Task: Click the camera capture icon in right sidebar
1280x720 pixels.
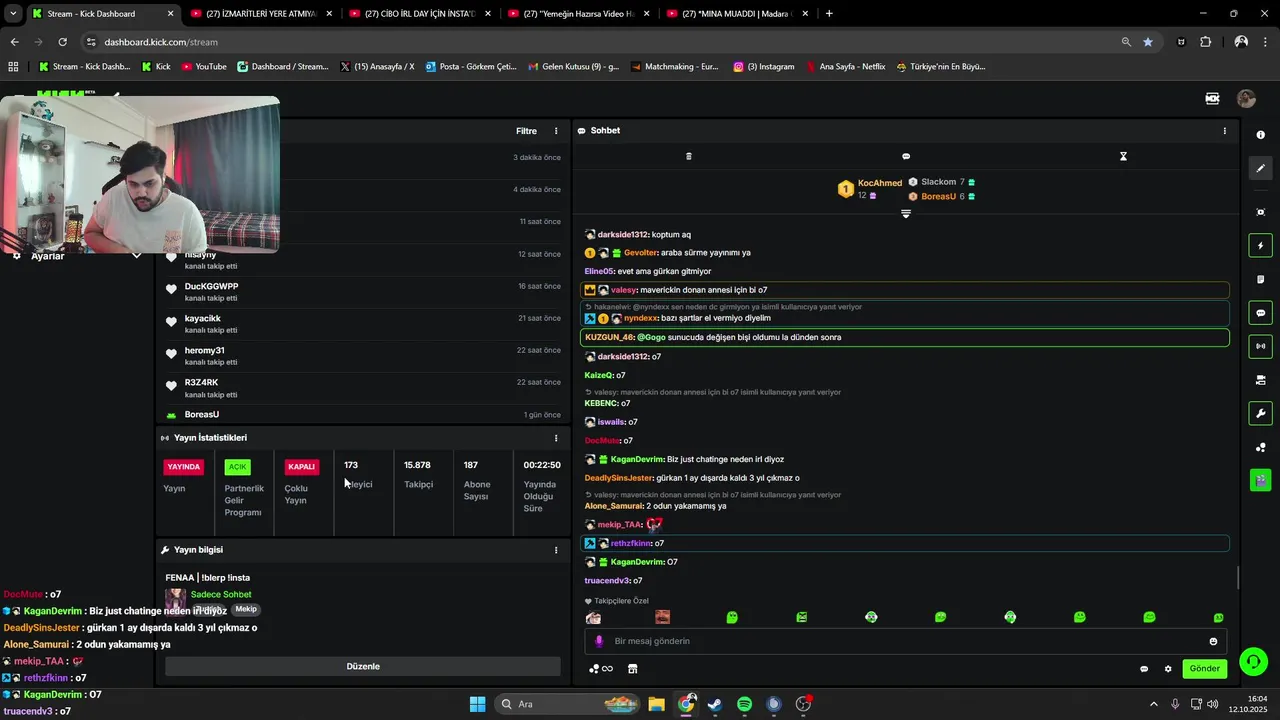Action: tap(1260, 212)
